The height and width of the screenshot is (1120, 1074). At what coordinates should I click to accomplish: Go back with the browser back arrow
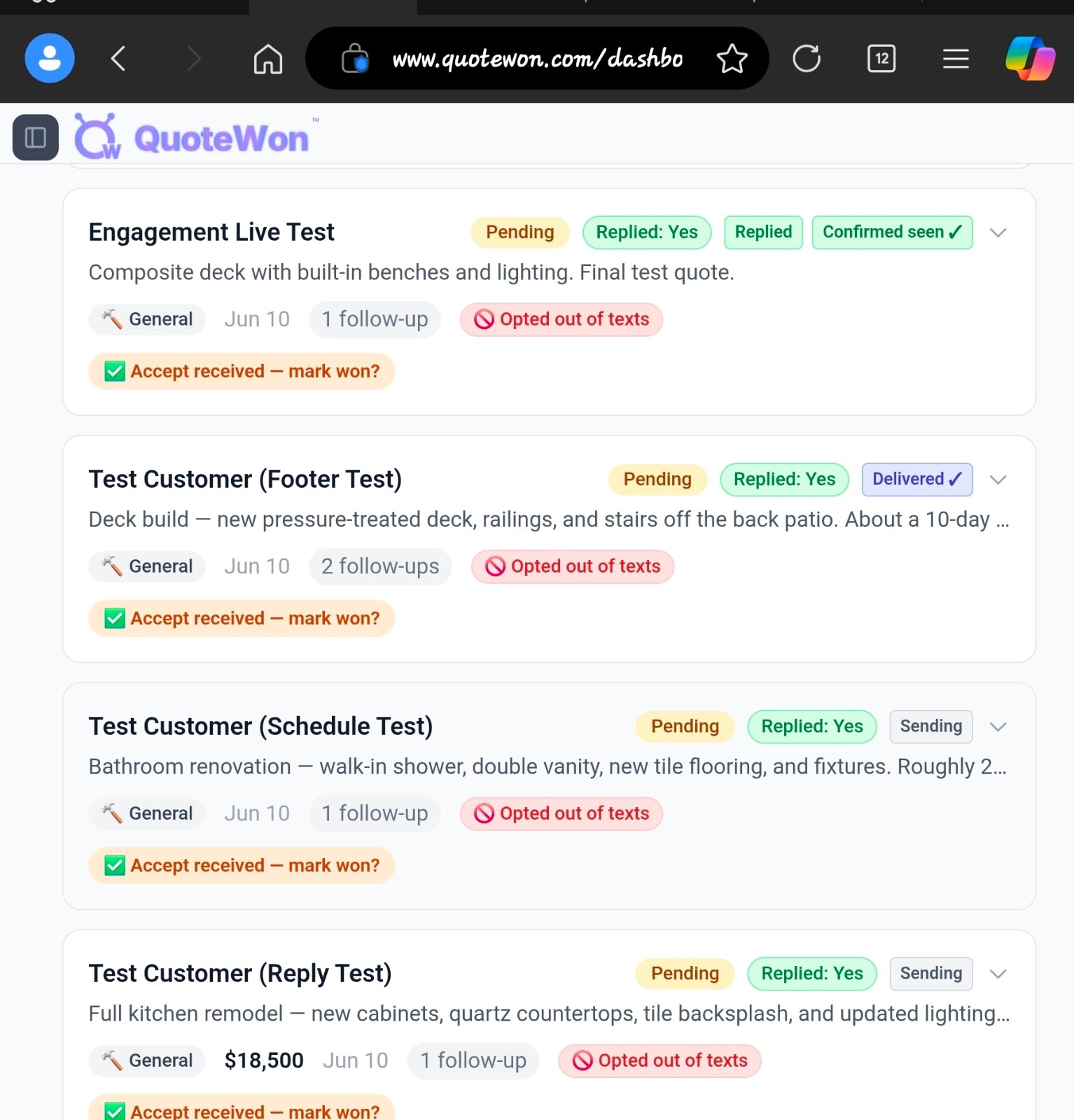click(118, 58)
